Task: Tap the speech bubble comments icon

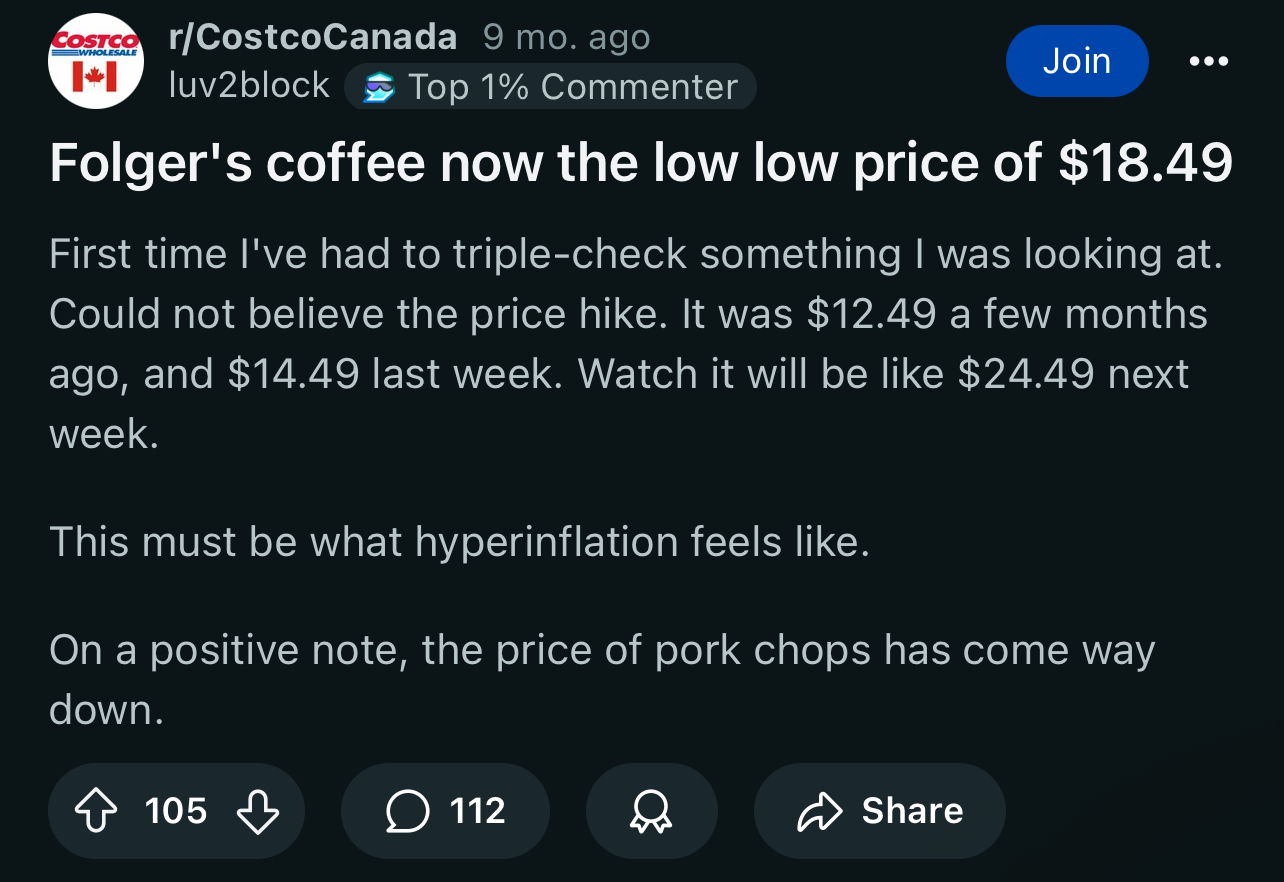Action: click(x=407, y=811)
